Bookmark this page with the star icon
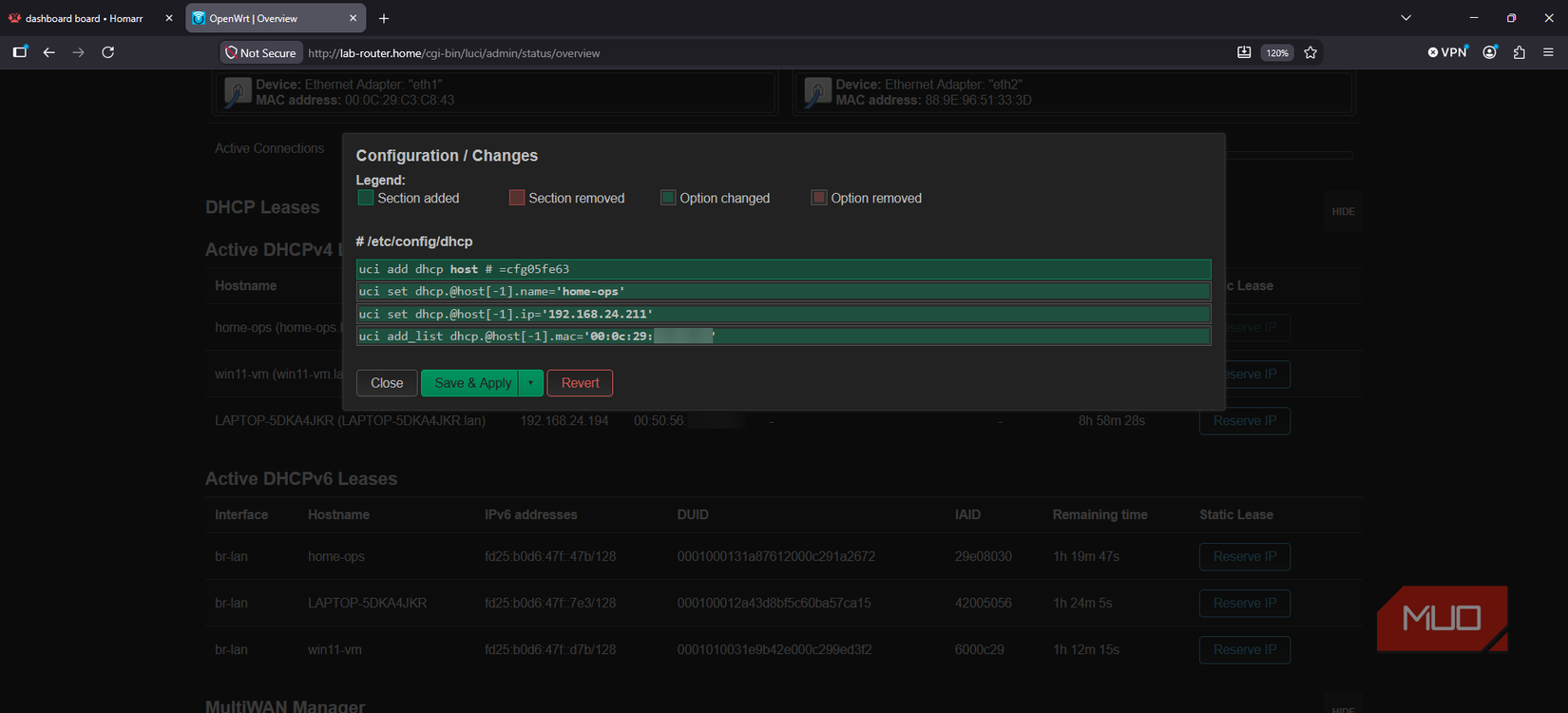The width and height of the screenshot is (1568, 713). 1310,52
